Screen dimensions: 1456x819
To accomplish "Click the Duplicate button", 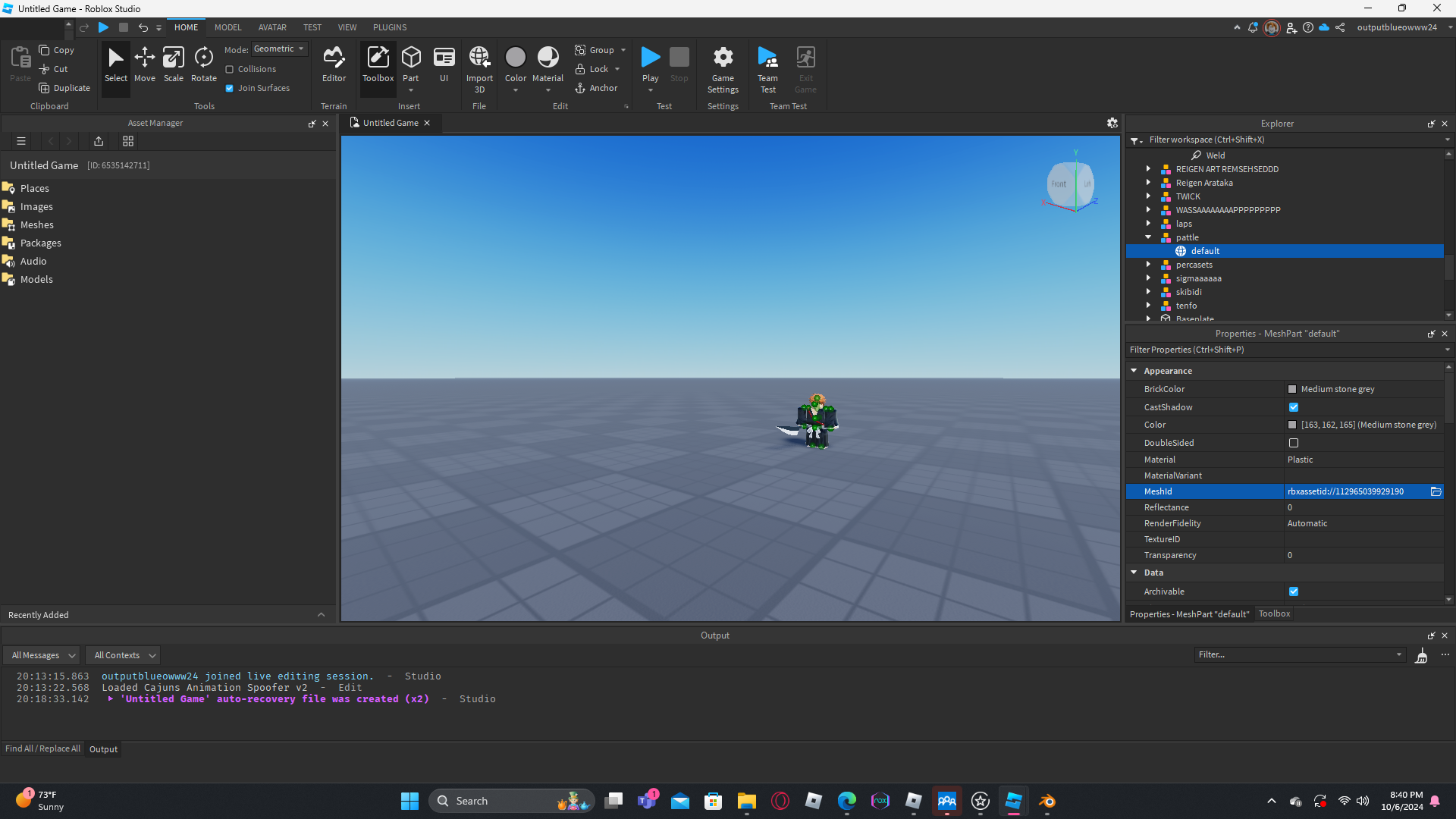I will 64,88.
